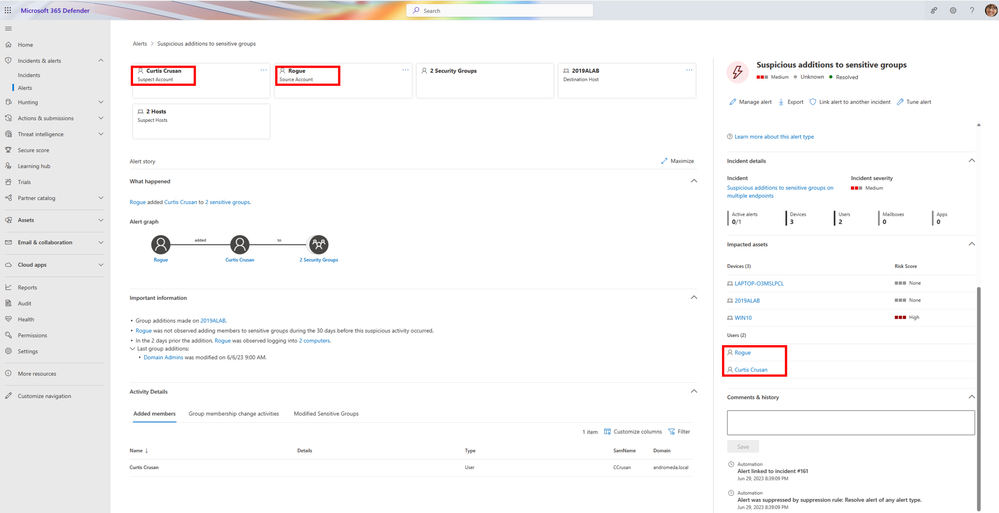
Task: Open the 2019ALAB link in important information
Action: tap(213, 321)
